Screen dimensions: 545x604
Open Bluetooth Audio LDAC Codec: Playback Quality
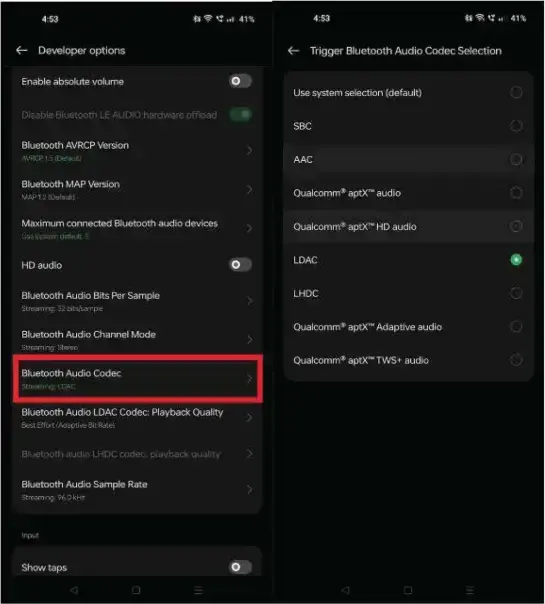138,418
